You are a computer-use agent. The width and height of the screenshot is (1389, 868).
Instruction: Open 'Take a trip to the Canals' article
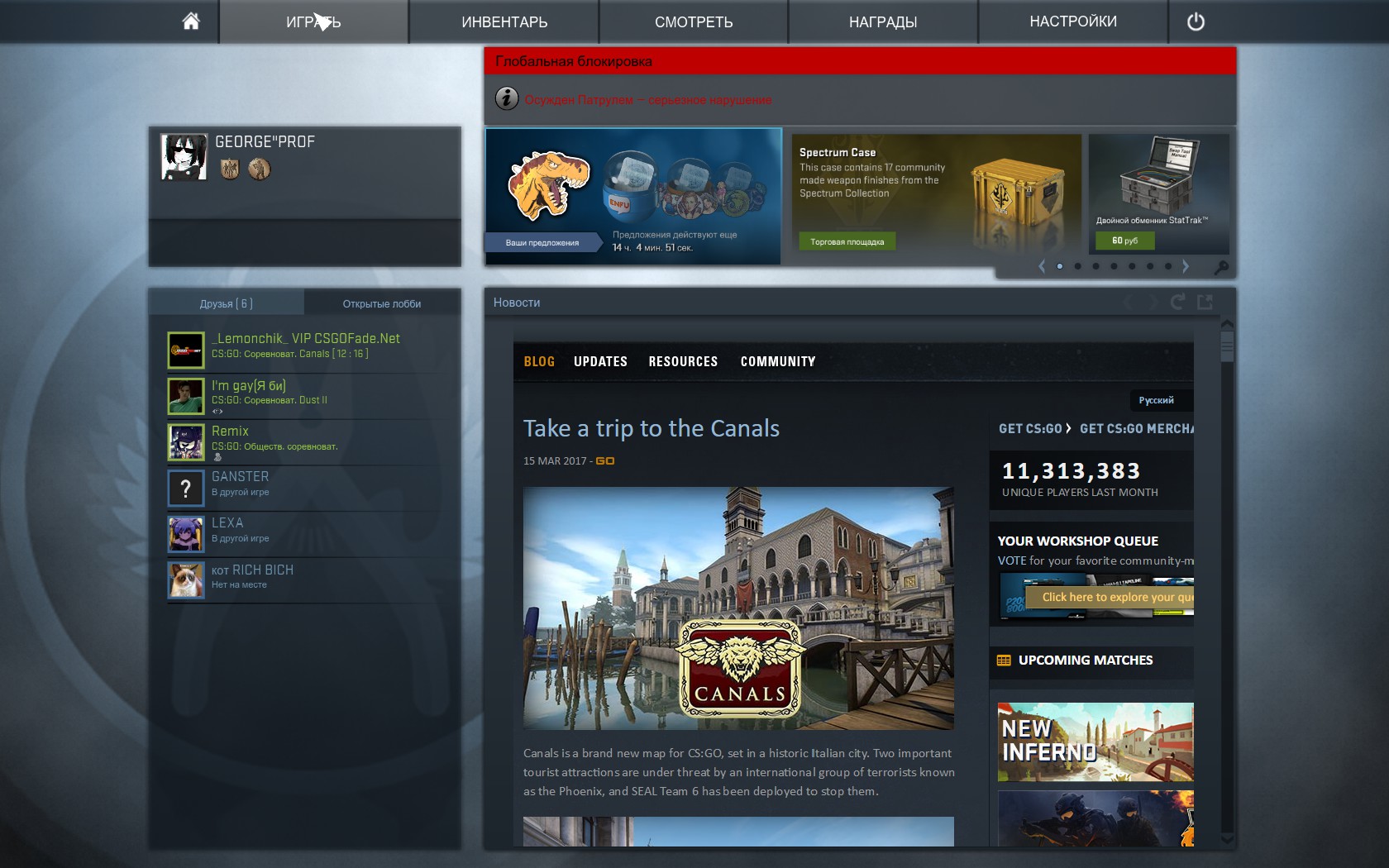652,428
